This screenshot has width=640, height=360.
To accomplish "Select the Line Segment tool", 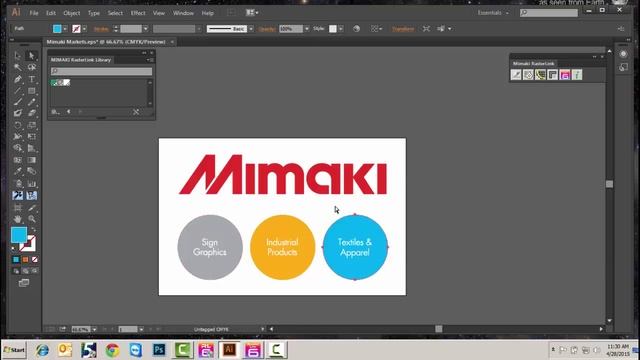I will (x=18, y=91).
